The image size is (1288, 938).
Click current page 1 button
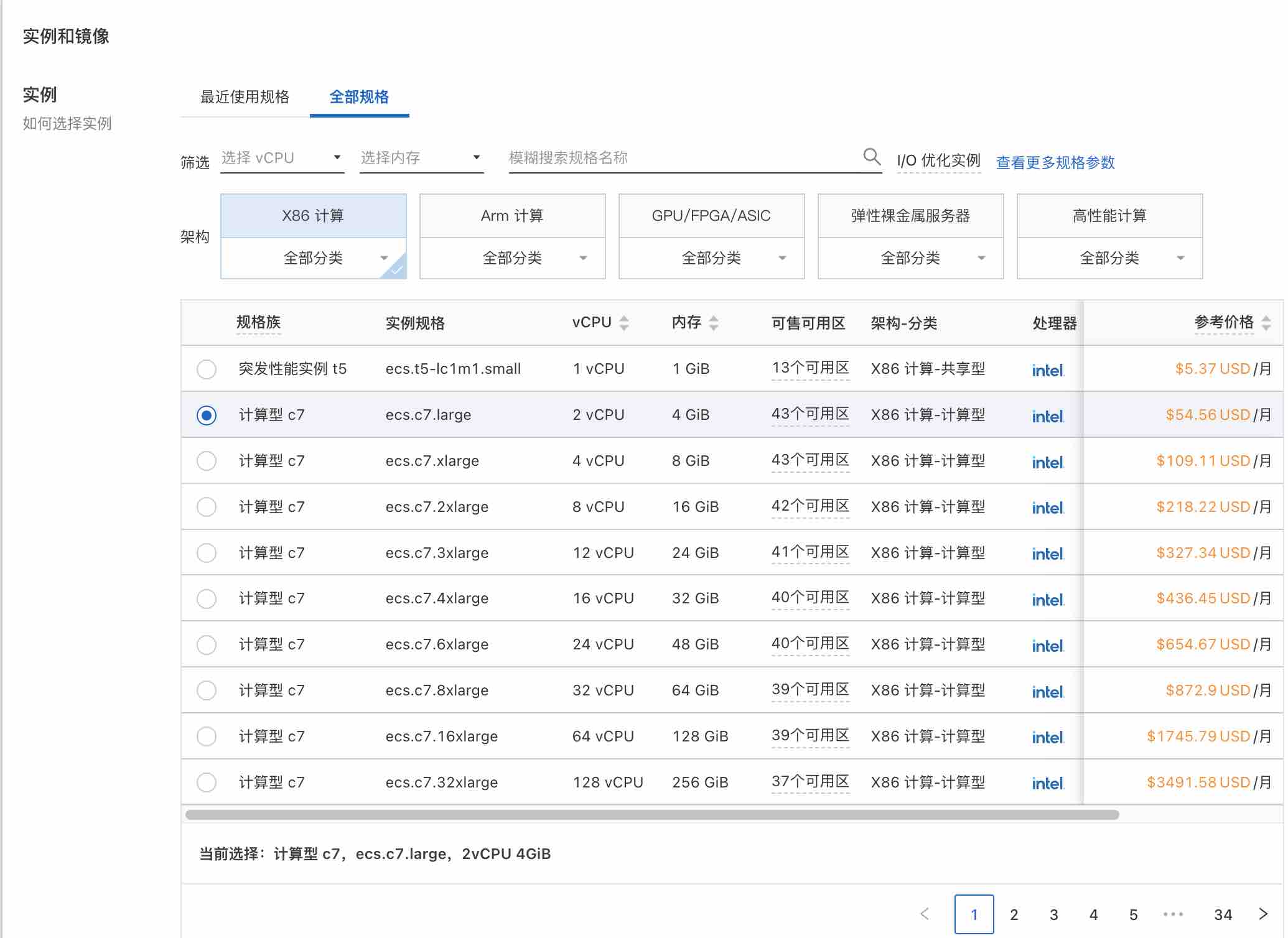974,914
